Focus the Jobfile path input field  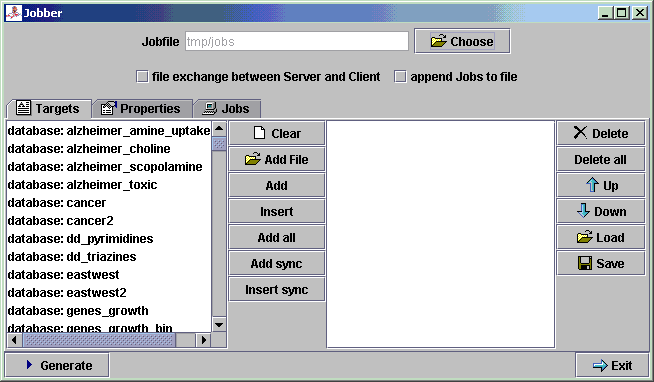[x=297, y=41]
